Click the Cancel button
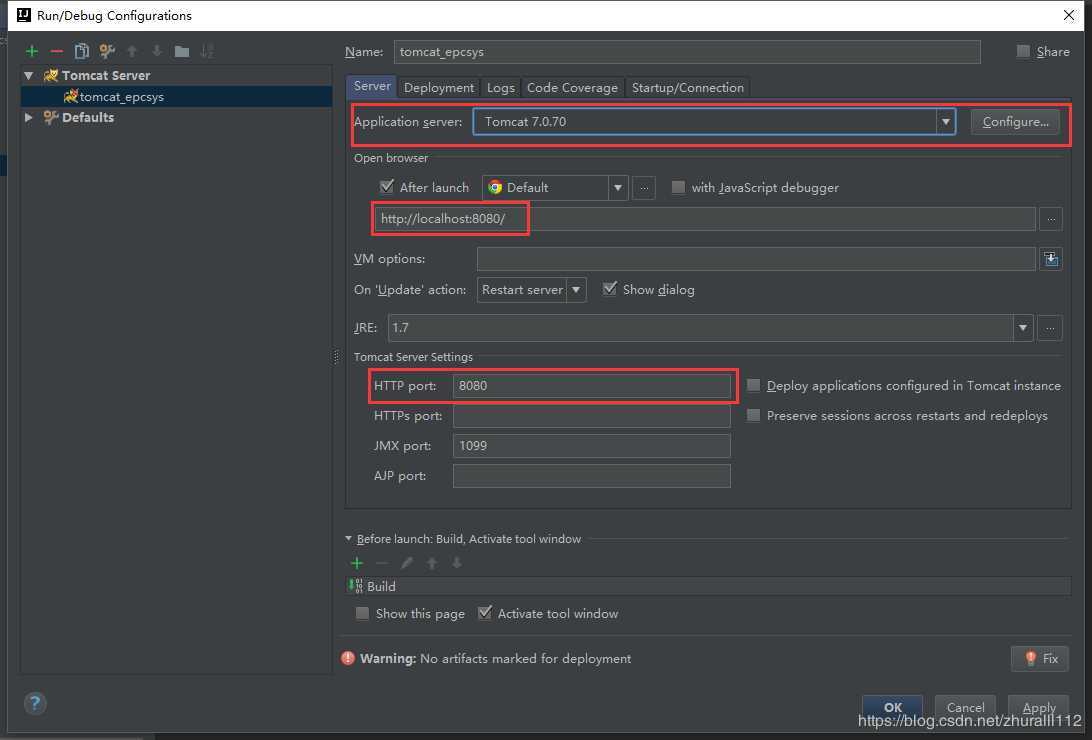This screenshot has width=1092, height=740. [965, 707]
